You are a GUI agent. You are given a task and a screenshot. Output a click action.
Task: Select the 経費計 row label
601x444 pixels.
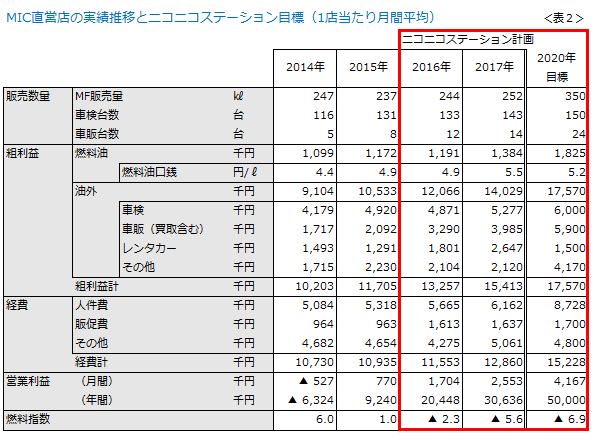tap(94, 360)
